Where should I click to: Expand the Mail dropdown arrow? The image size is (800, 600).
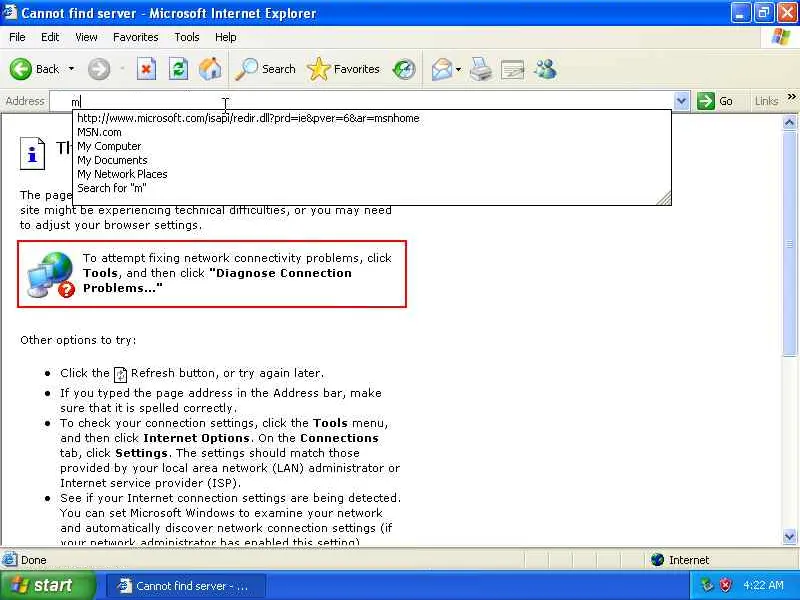458,69
